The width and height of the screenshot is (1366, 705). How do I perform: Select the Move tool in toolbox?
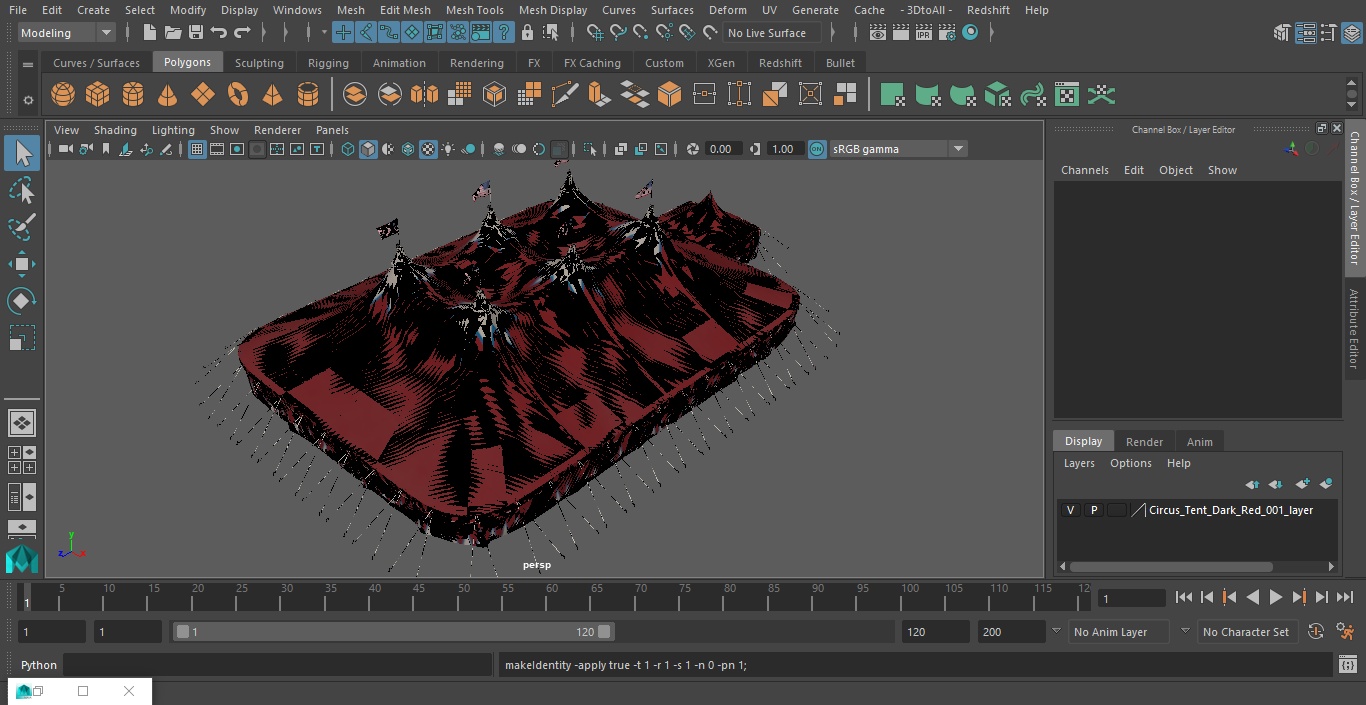[x=22, y=264]
